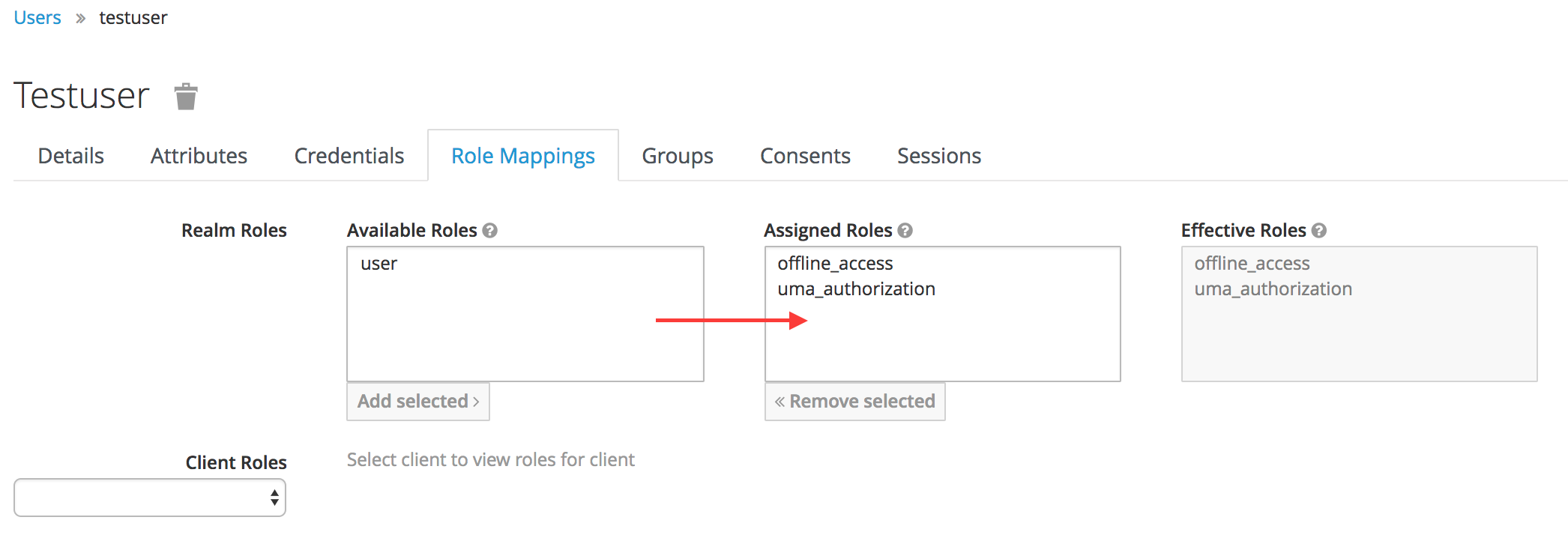The width and height of the screenshot is (1568, 556).
Task: Click offline_access in Effective Roles
Action: (1252, 264)
